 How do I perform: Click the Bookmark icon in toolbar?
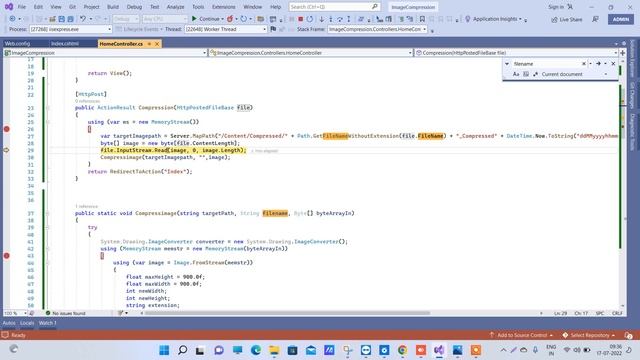coord(422,19)
